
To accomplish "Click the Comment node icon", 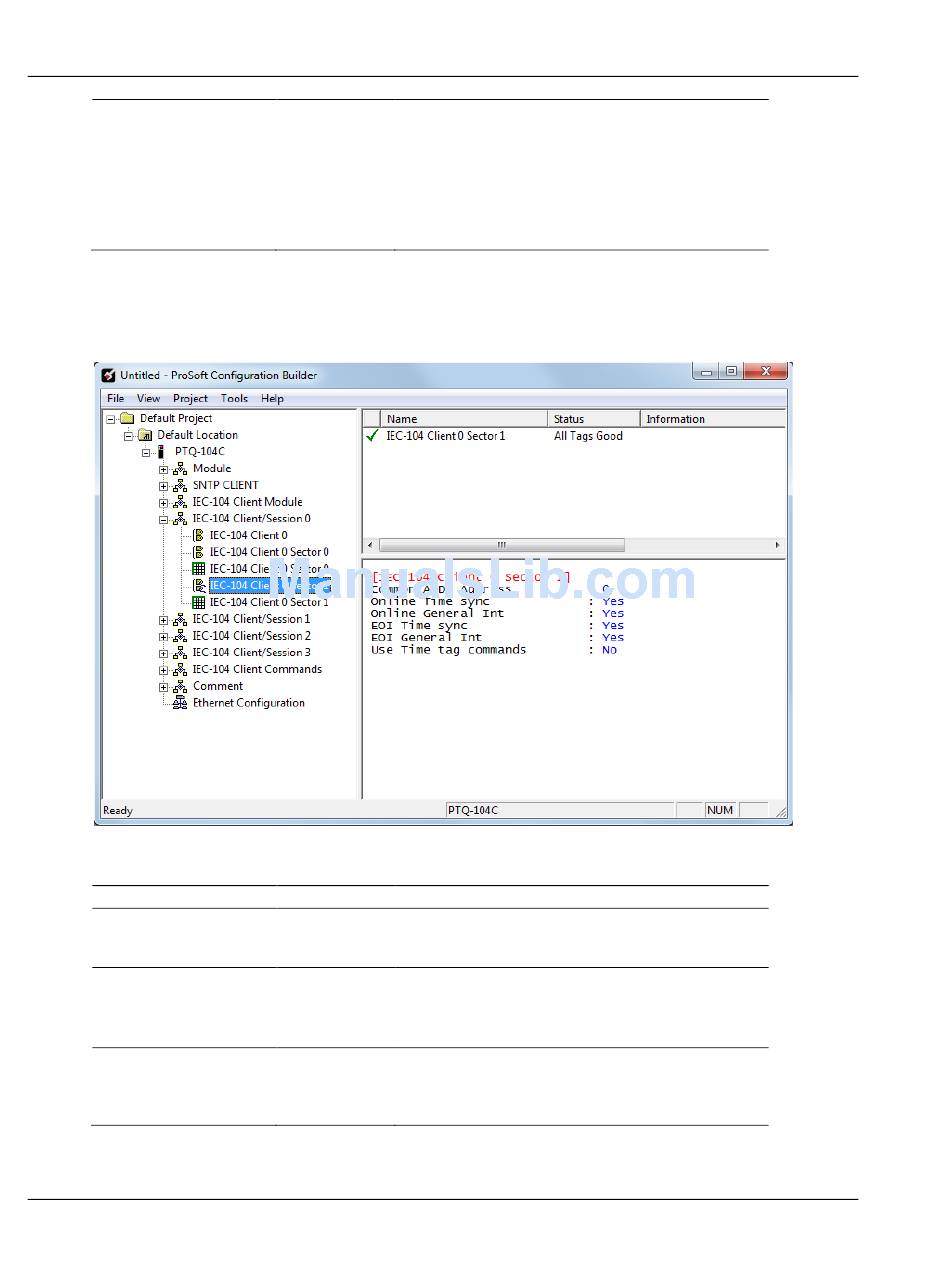I will coord(180,687).
